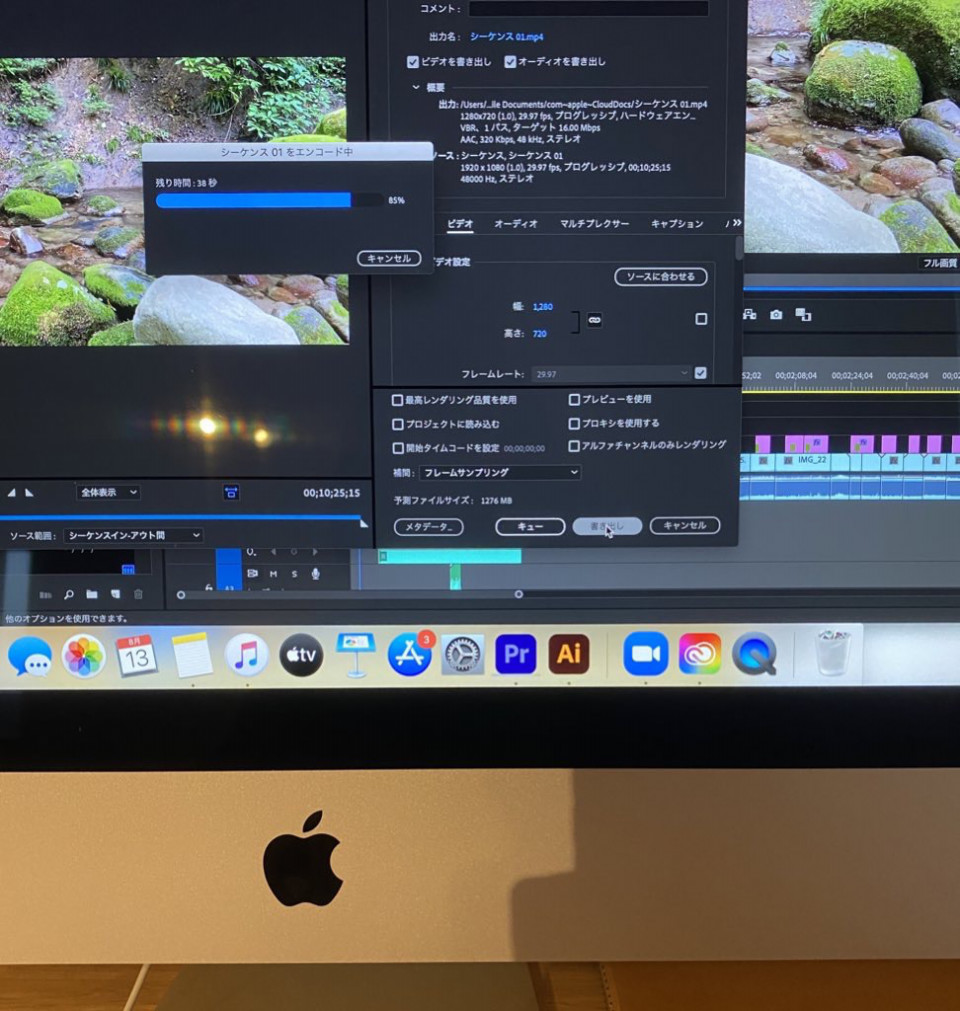Screen dimensions: 960x1011
Task: Click the Export Frame camera icon
Action: (x=776, y=314)
